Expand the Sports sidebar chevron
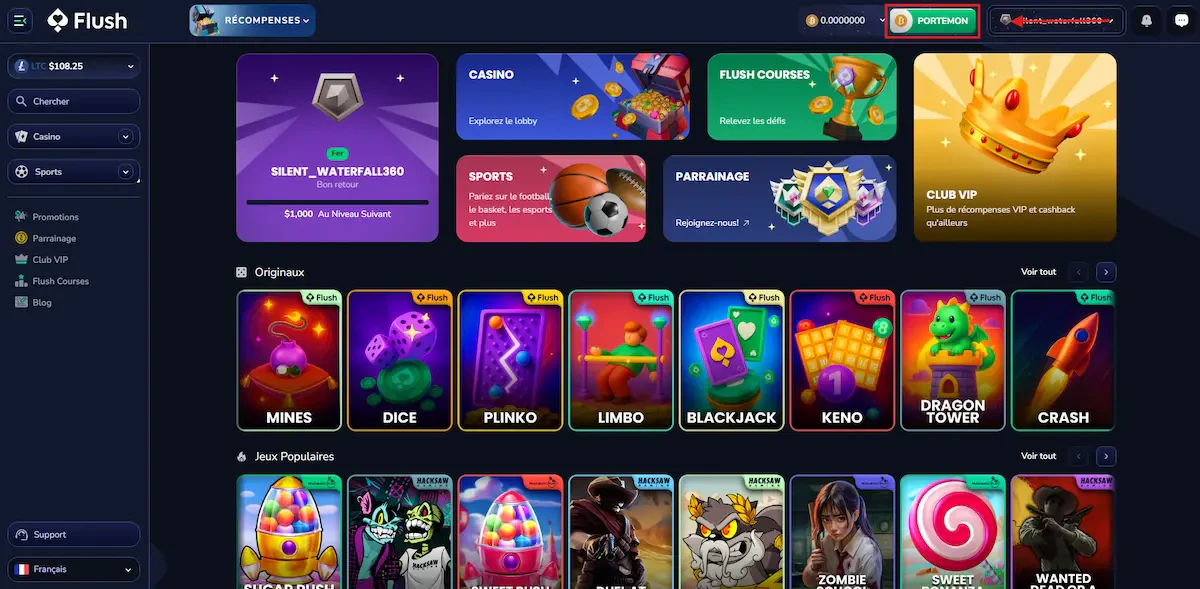Image resolution: width=1200 pixels, height=589 pixels. [125, 172]
